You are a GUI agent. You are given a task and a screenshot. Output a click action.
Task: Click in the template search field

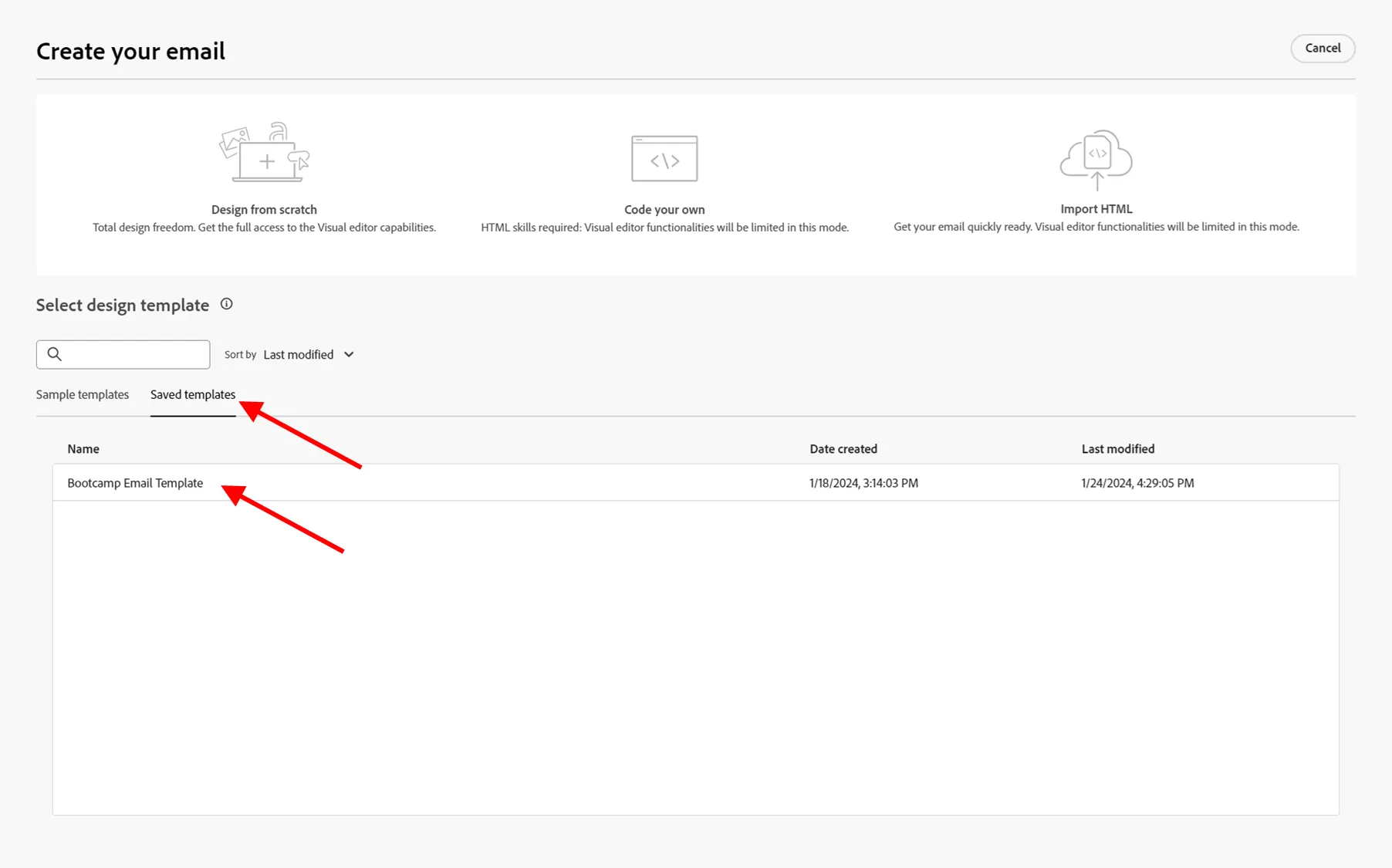[123, 354]
